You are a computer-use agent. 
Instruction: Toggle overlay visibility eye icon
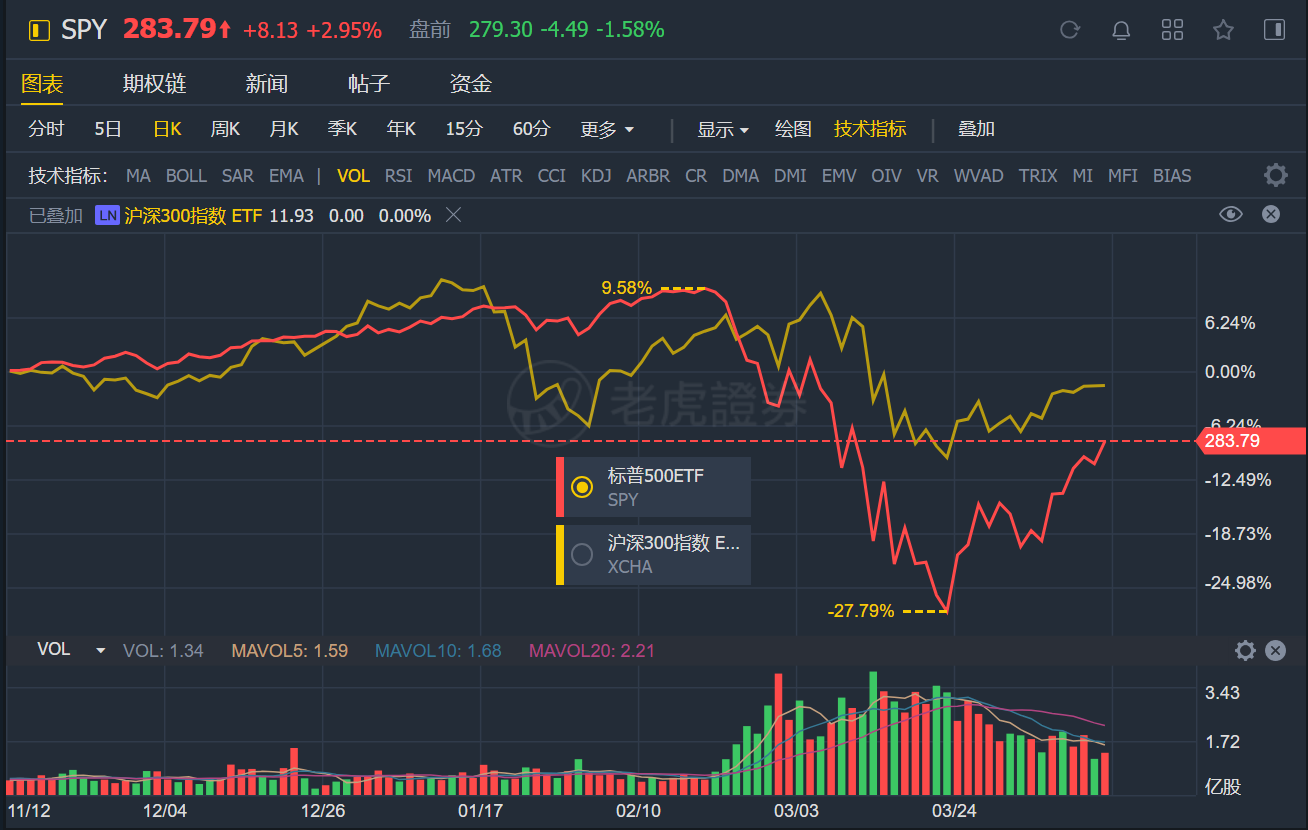[x=1231, y=214]
